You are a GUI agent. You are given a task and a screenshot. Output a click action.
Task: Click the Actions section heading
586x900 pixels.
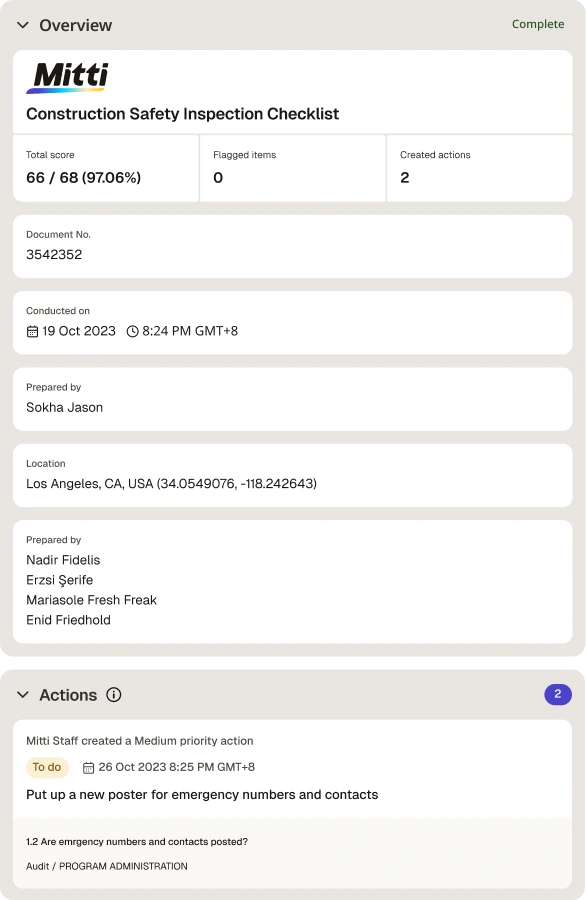[x=68, y=695]
